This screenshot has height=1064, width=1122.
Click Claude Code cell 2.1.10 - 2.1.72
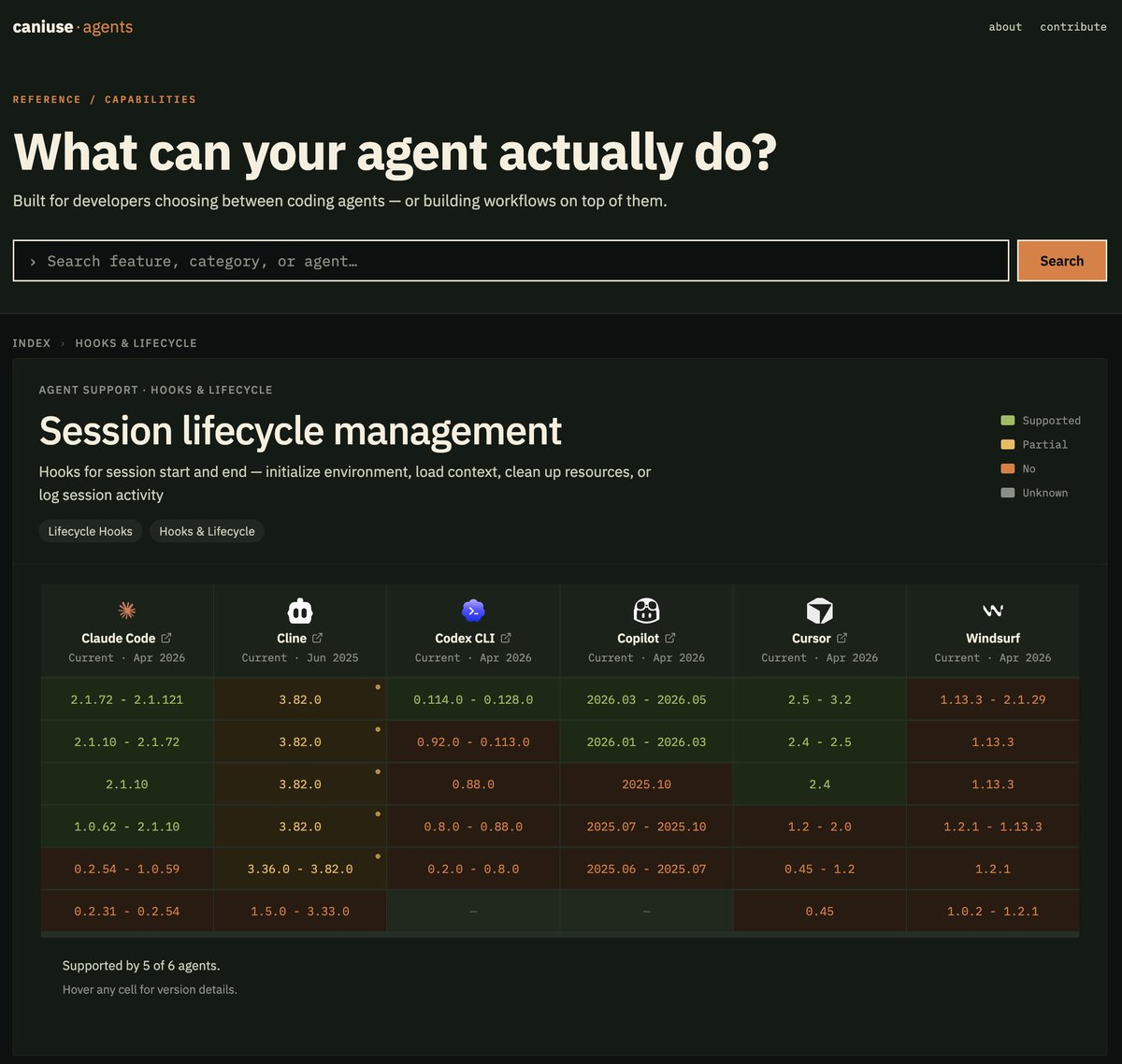point(127,741)
